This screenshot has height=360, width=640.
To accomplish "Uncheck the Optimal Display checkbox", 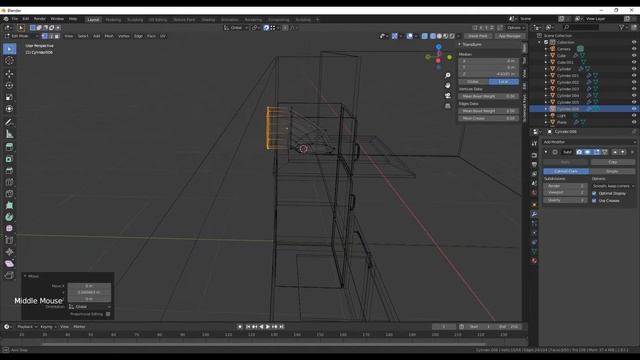I will [594, 193].
